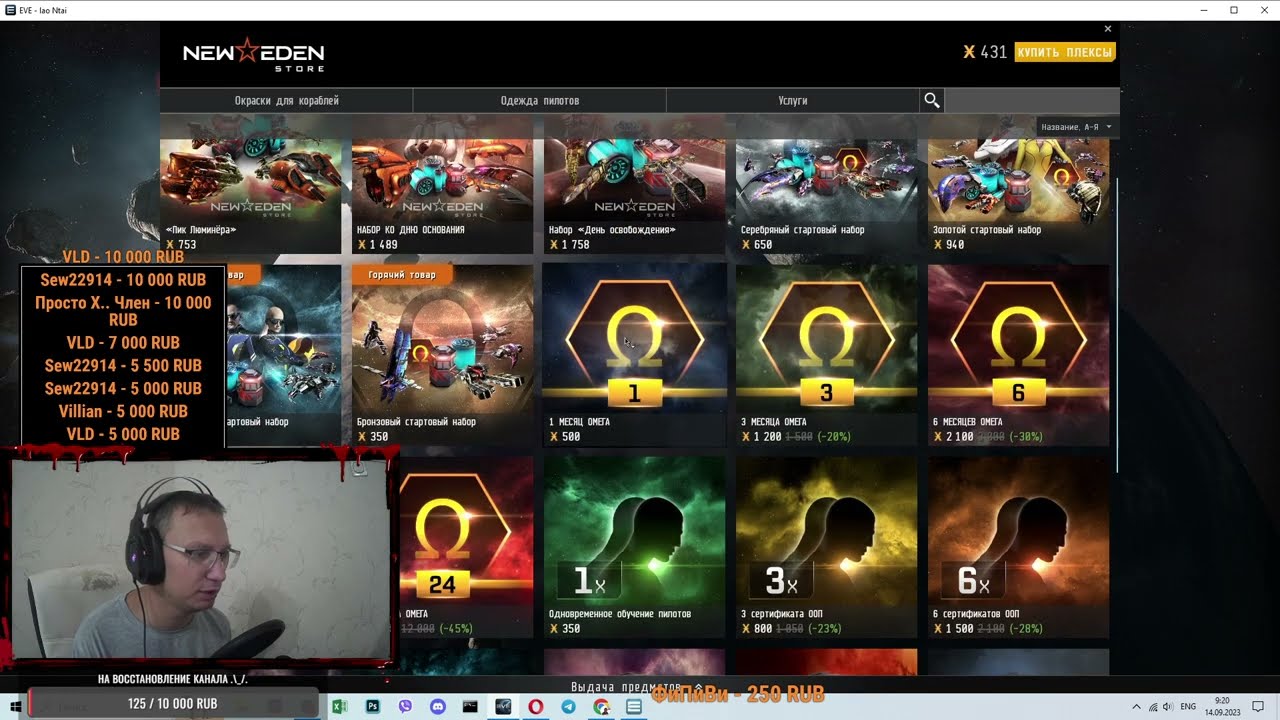Viewport: 1280px width, 720px height.
Task: Open Discord from the taskbar
Action: click(438, 706)
